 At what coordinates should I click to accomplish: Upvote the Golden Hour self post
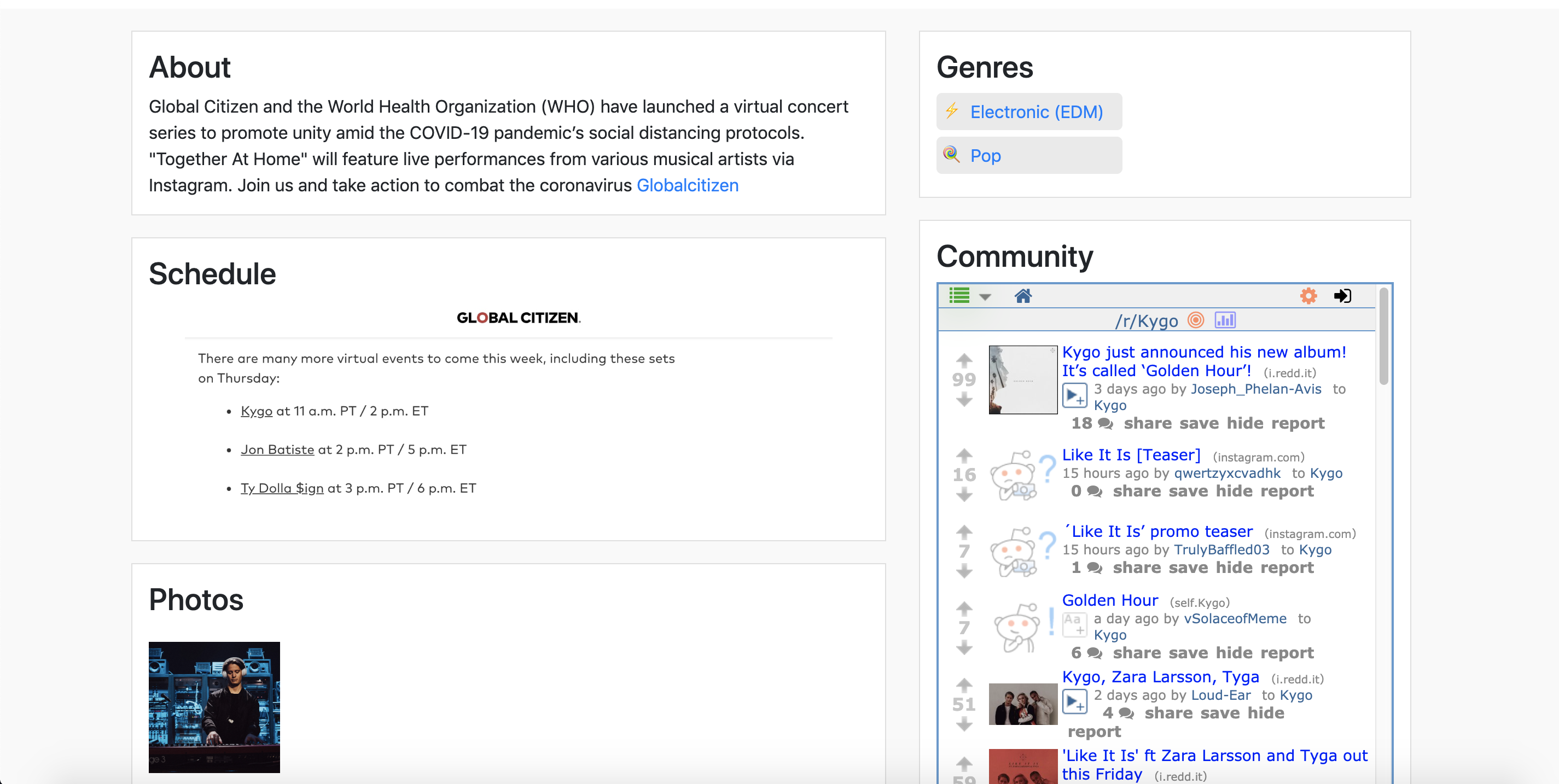point(964,609)
